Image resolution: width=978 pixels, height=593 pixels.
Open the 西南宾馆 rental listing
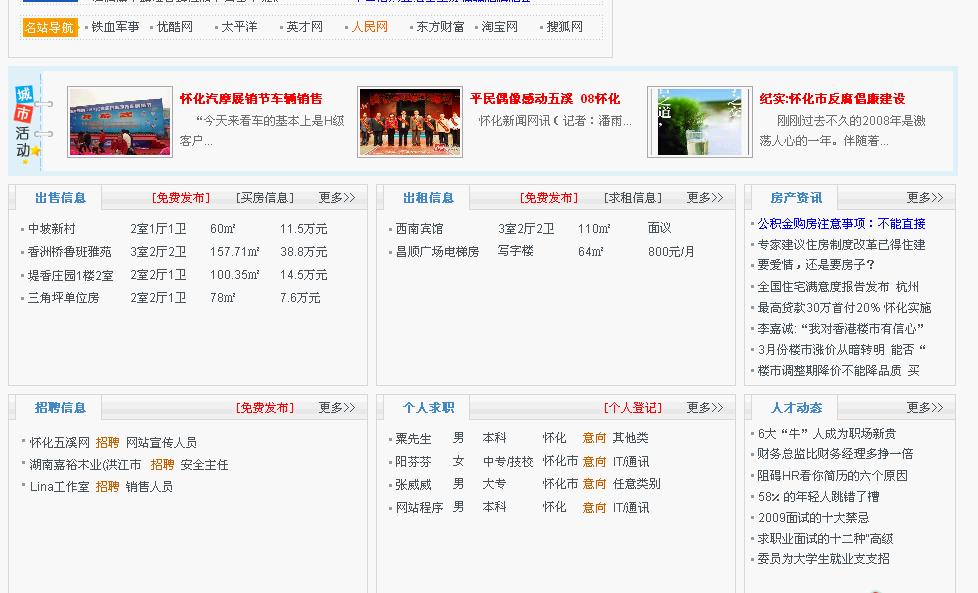(x=419, y=229)
